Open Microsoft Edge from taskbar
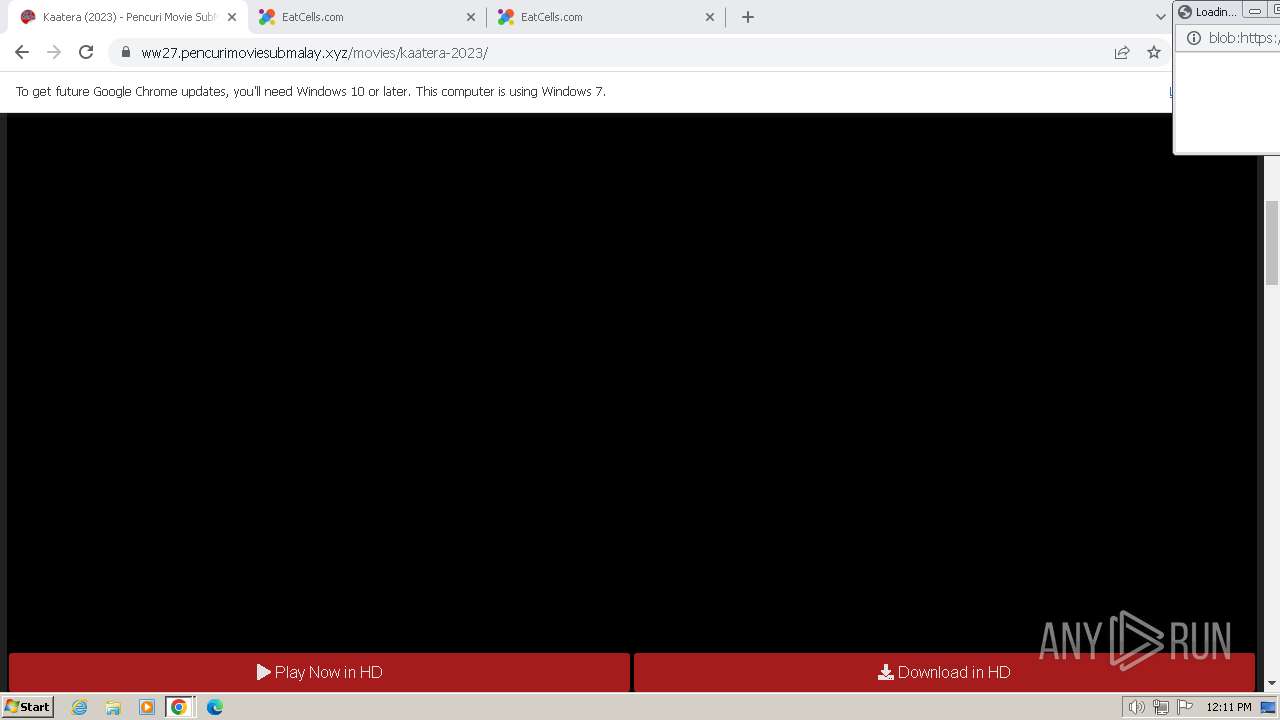1280x720 pixels. pos(214,707)
